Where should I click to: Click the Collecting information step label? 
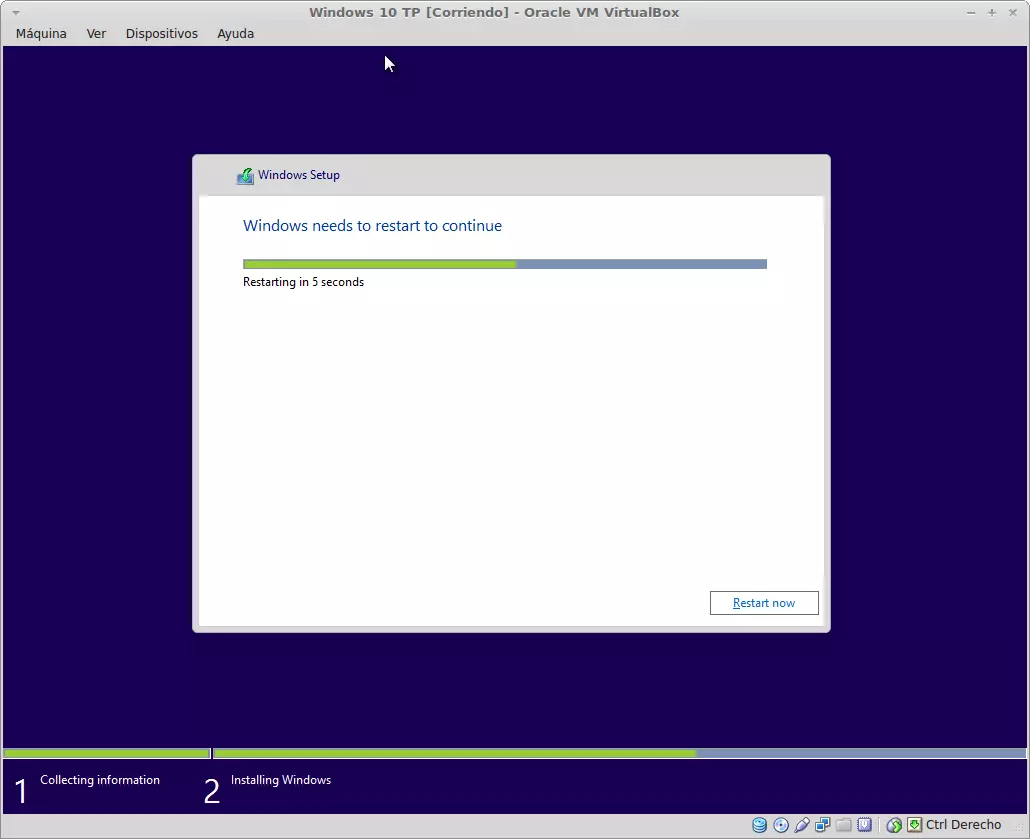[x=100, y=780]
